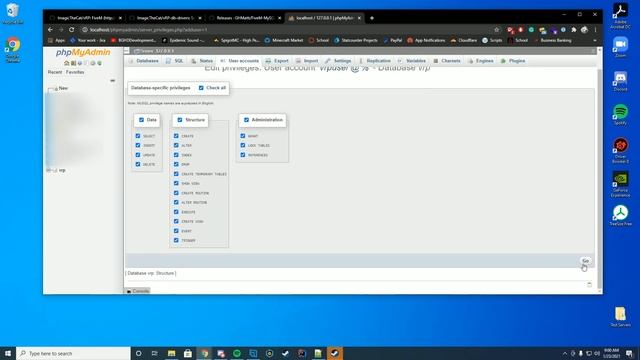Uncheck the LOCK TABLES privilege
The image size is (640, 360).
click(242, 145)
